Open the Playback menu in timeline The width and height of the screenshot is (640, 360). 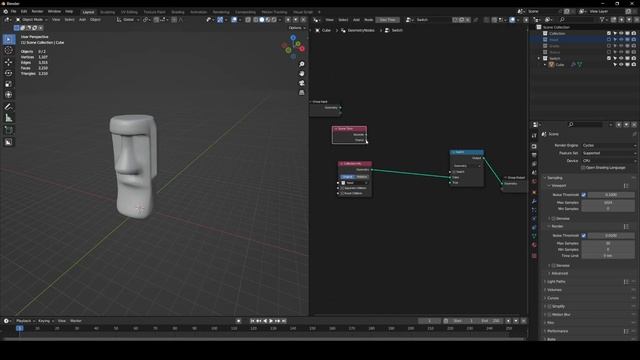(x=25, y=321)
